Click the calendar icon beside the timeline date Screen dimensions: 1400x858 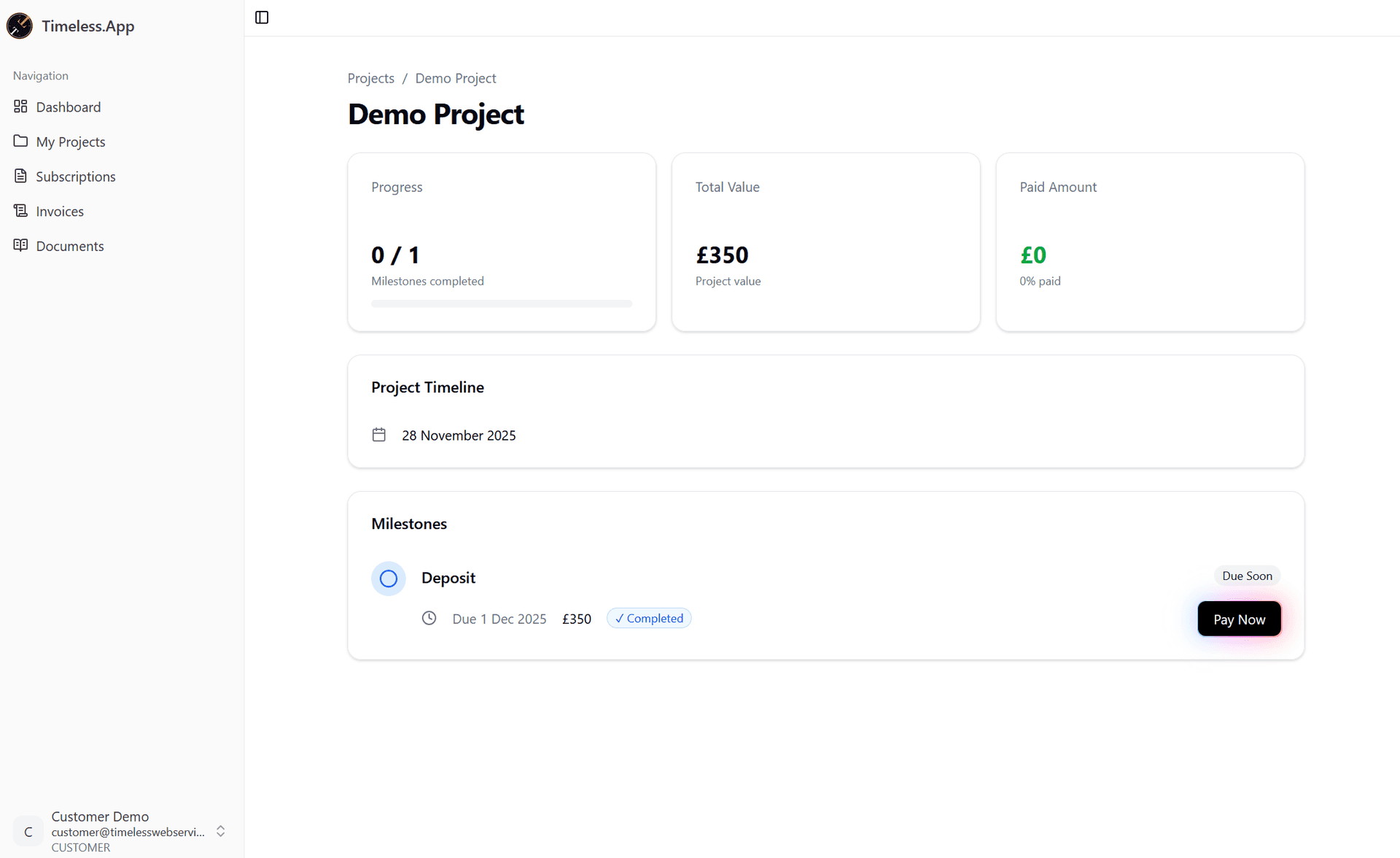coord(378,434)
